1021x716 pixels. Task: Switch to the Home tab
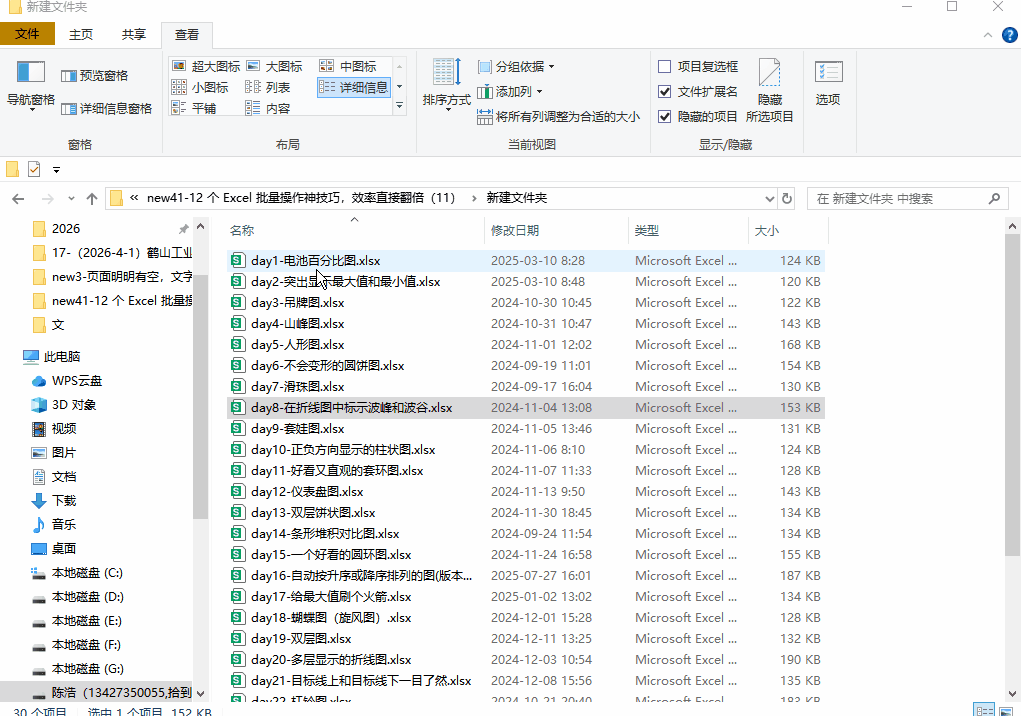coord(81,34)
